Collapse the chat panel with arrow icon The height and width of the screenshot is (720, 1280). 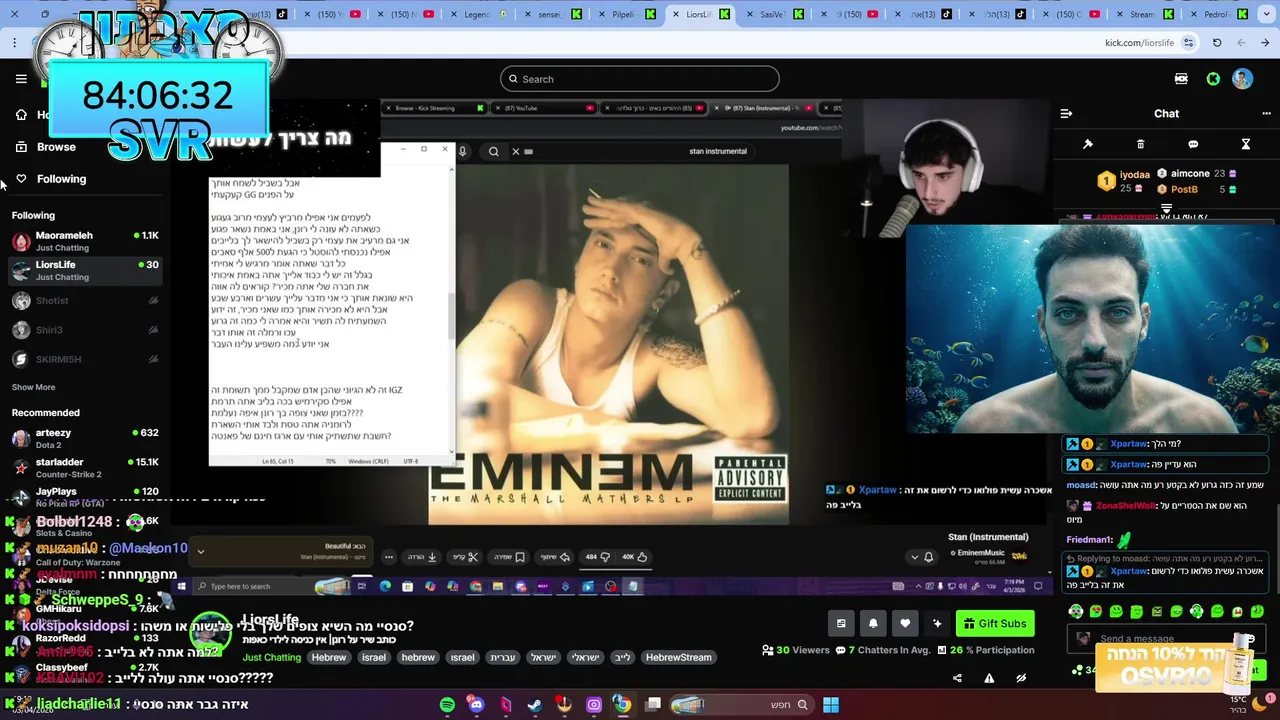click(1066, 114)
